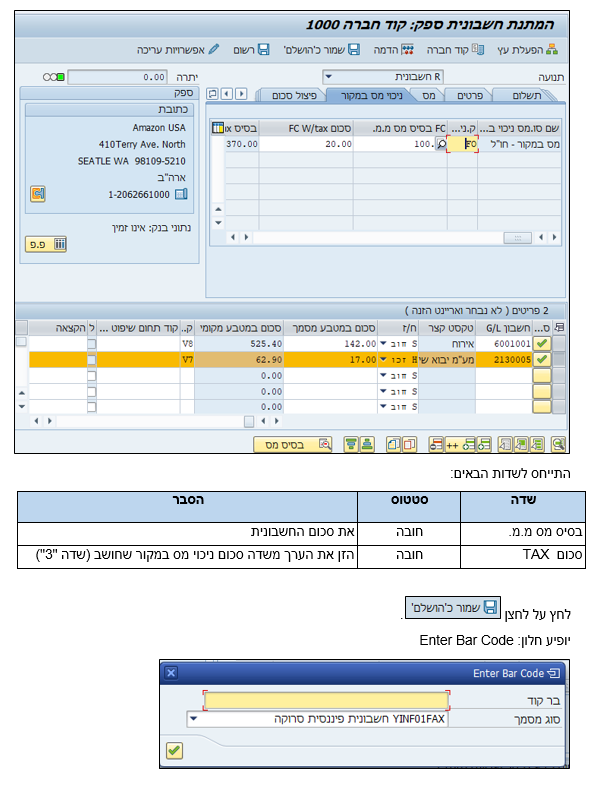Click the הפעלת עץ tree toolbar icon

click(x=552, y=49)
